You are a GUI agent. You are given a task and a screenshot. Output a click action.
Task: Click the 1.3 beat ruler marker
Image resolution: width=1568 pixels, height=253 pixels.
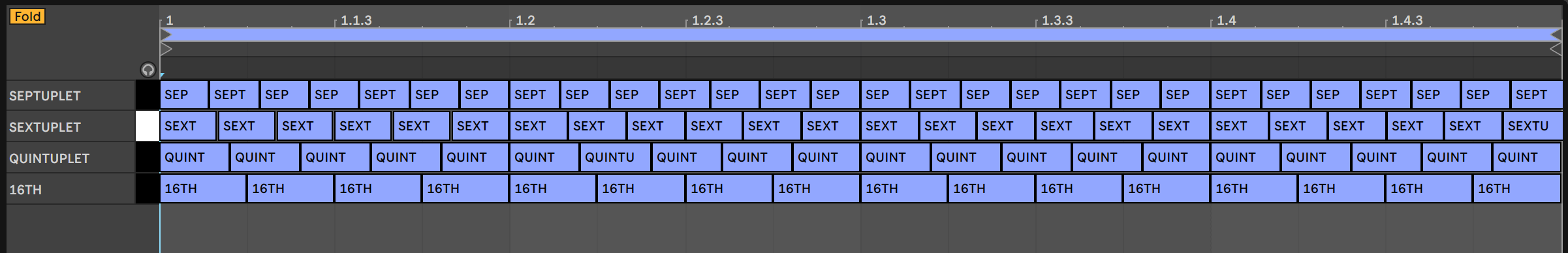[876, 20]
